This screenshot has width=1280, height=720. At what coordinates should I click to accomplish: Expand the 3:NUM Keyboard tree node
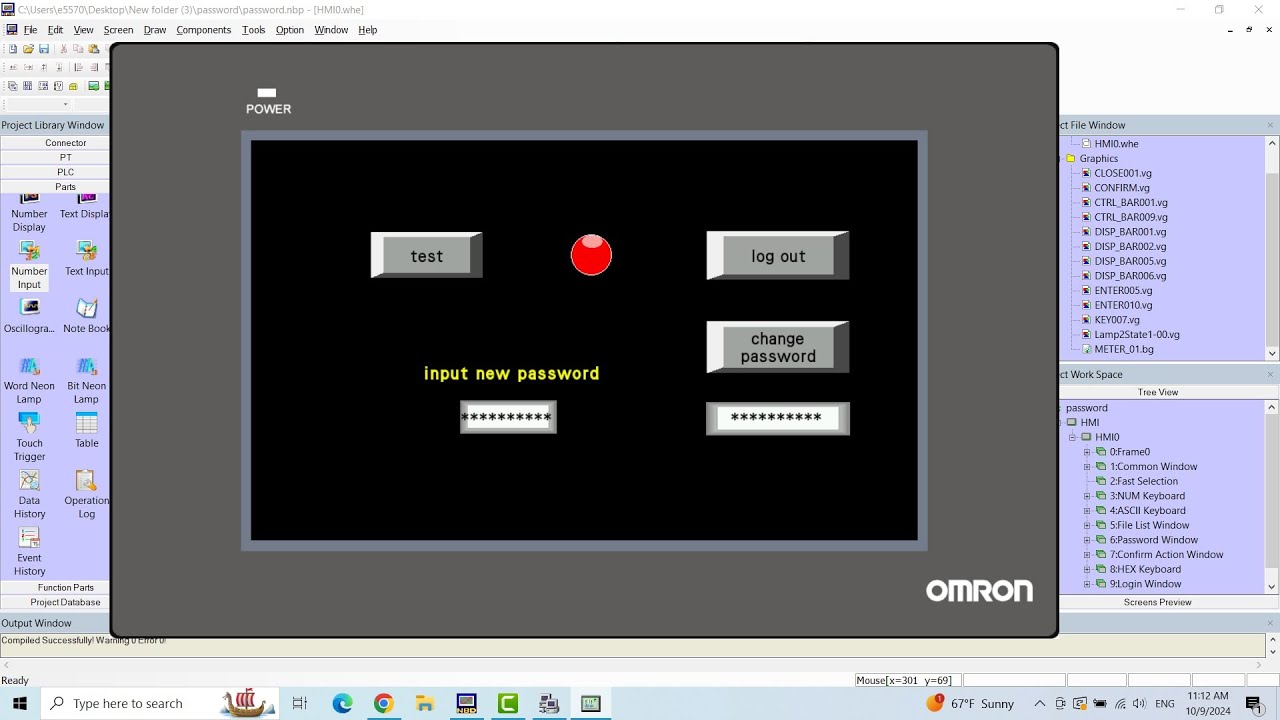tap(1087, 496)
